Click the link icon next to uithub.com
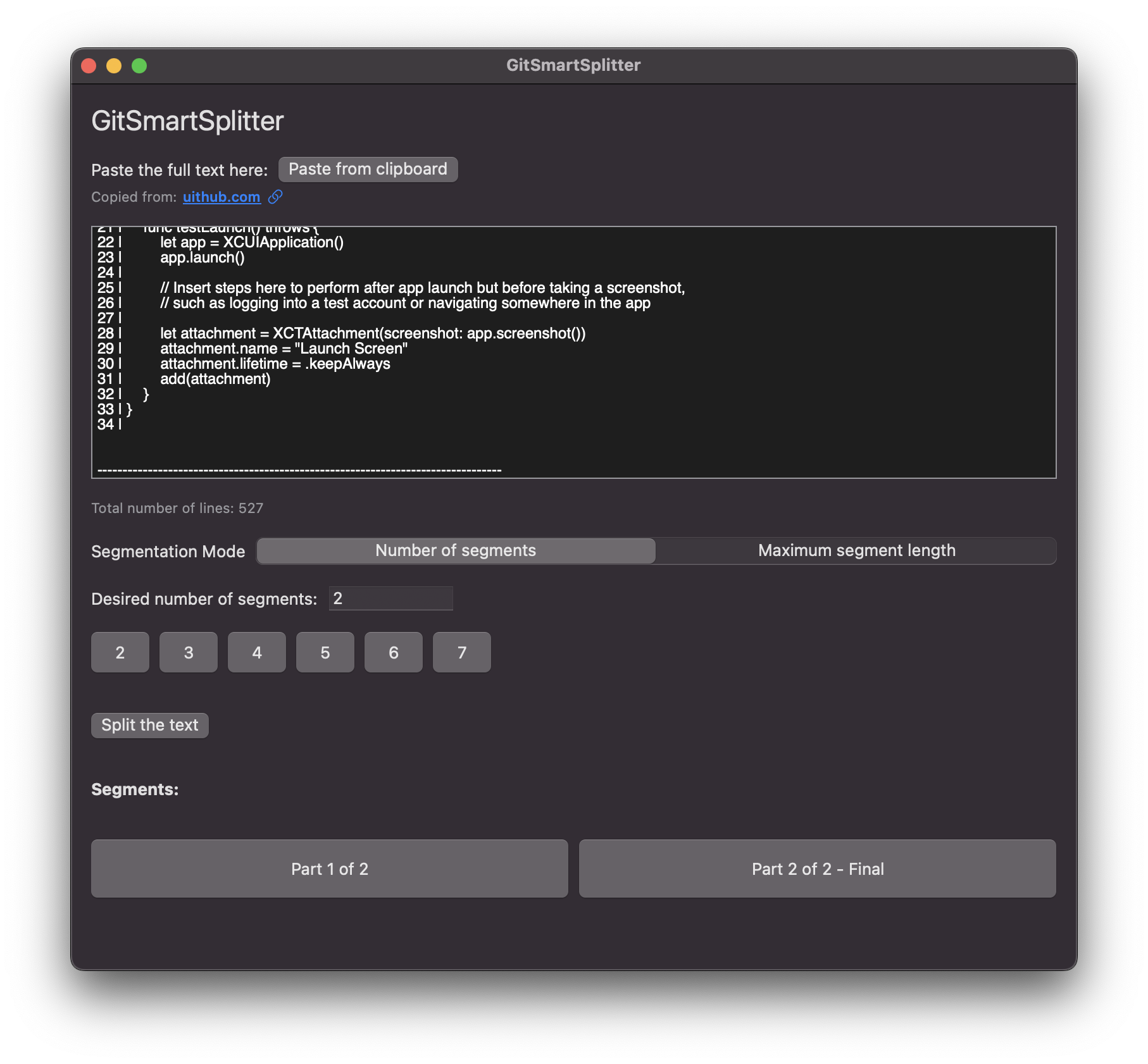This screenshot has width=1148, height=1064. click(275, 197)
